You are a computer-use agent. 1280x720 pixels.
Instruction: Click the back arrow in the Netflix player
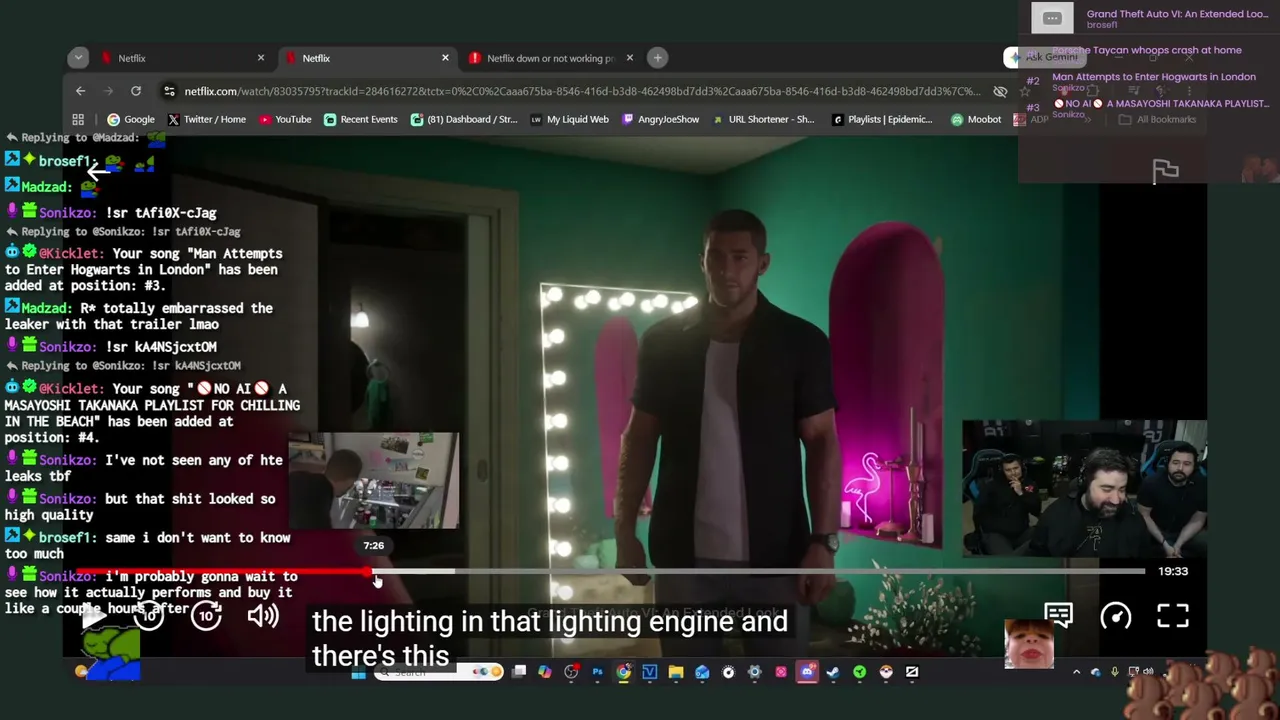pos(97,171)
